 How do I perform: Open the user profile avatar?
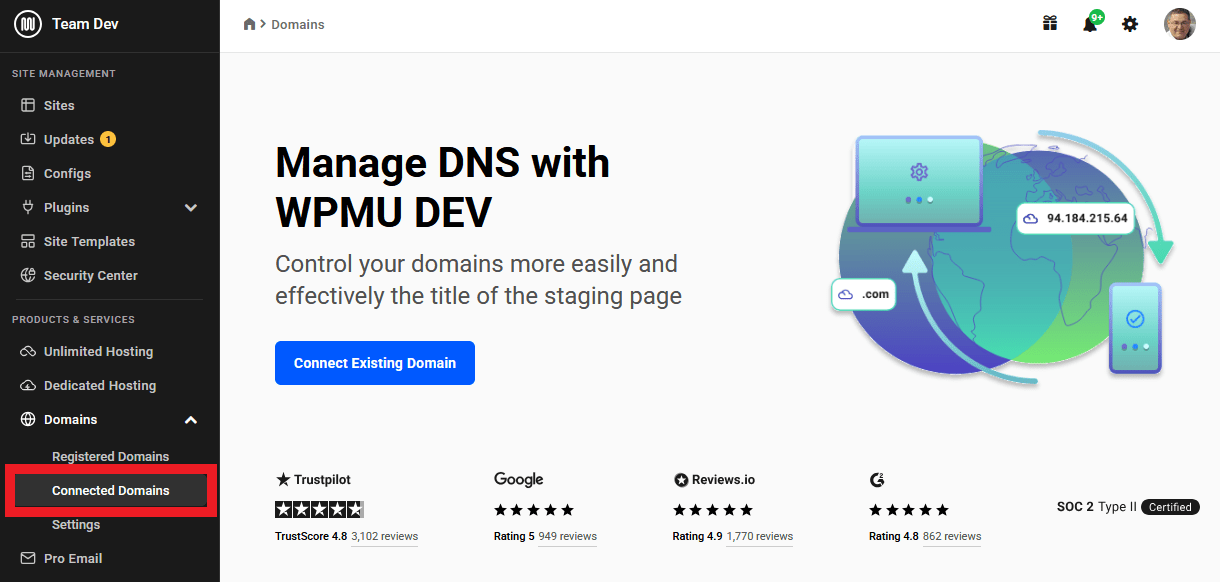coord(1180,24)
